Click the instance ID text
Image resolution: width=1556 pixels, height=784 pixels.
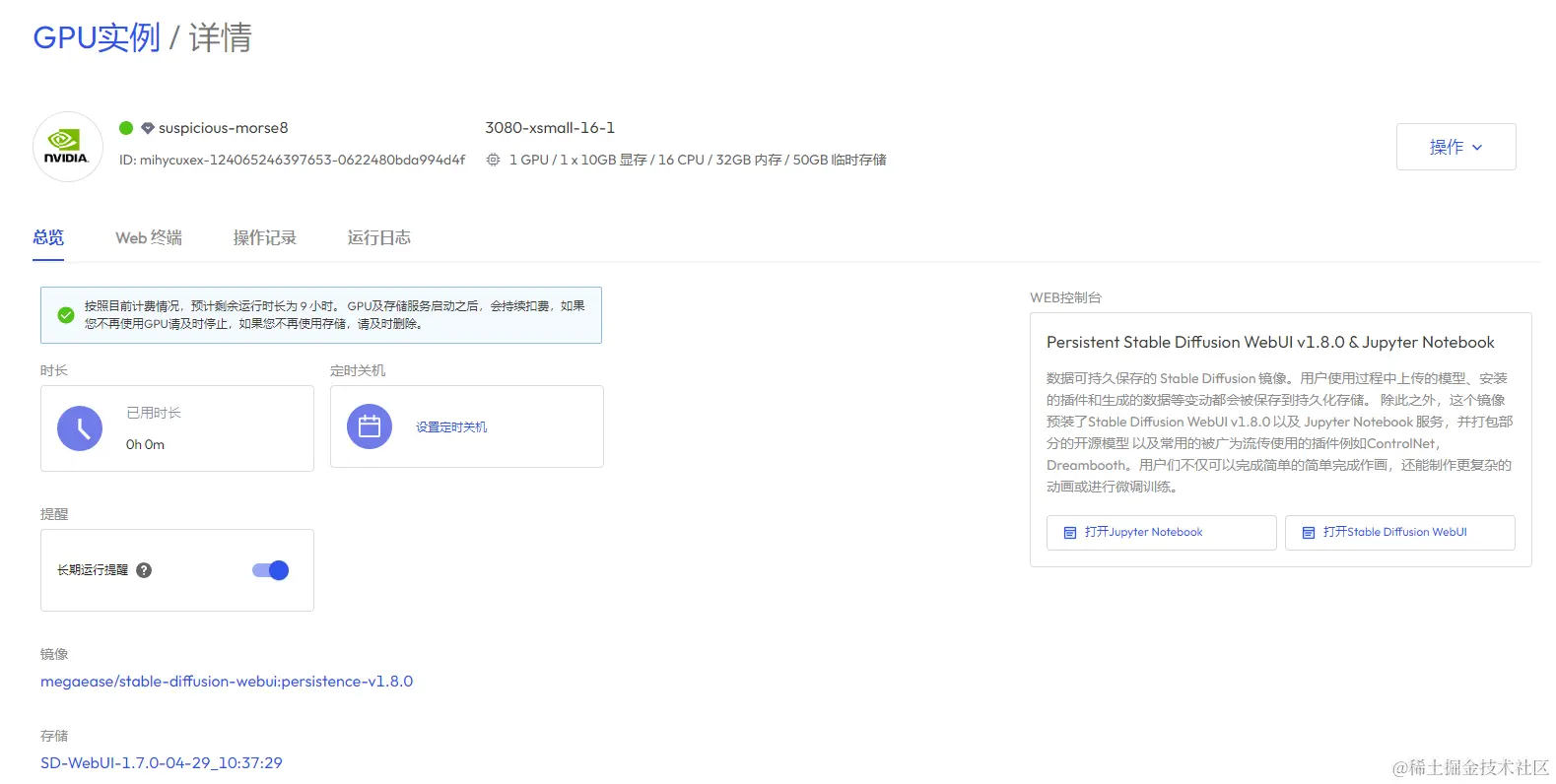pos(292,160)
